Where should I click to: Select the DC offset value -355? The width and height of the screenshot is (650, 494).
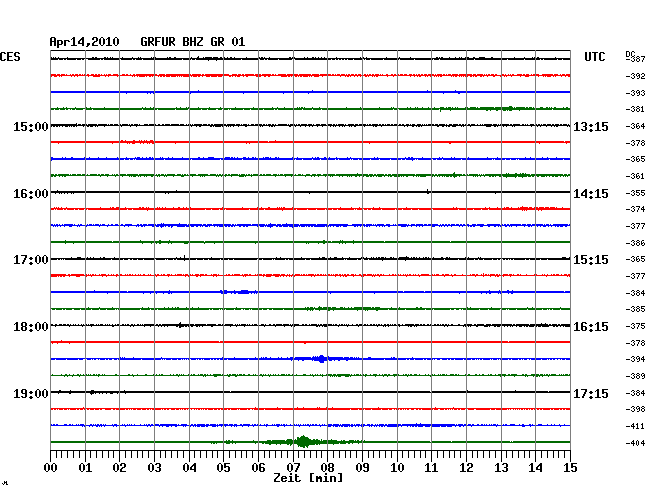635,193
